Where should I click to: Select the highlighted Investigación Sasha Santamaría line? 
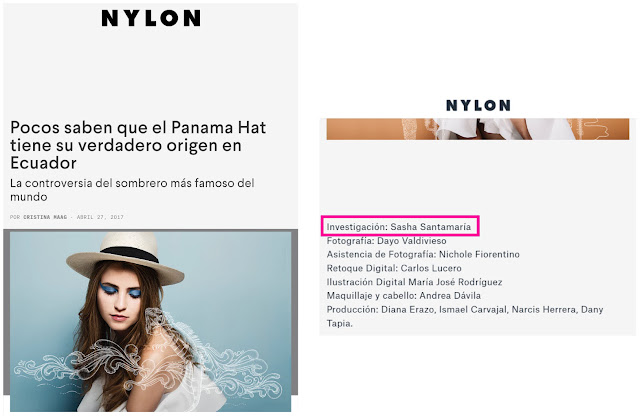(x=399, y=227)
